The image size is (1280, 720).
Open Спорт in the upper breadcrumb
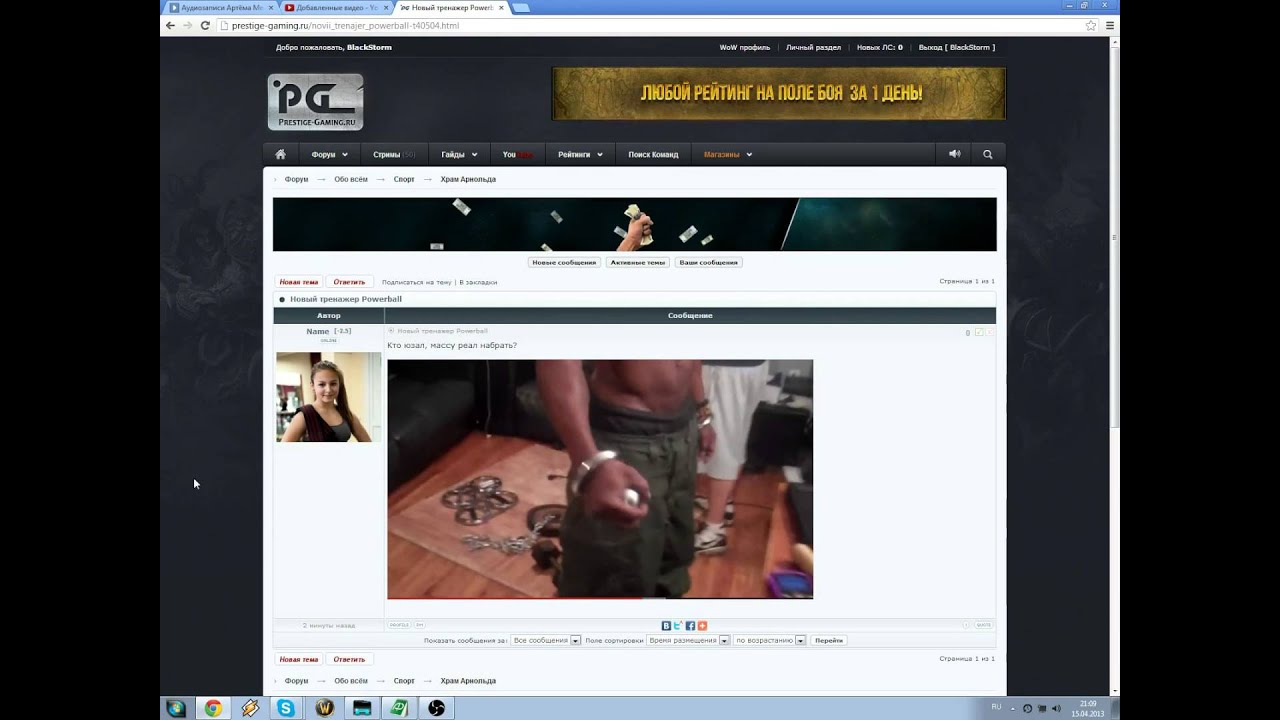[x=404, y=179]
